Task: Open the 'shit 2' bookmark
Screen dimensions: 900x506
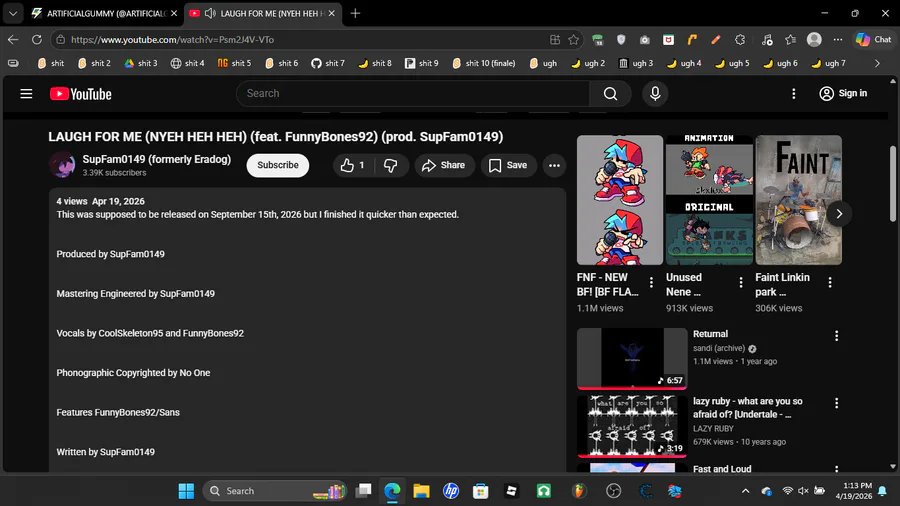Action: pyautogui.click(x=94, y=63)
